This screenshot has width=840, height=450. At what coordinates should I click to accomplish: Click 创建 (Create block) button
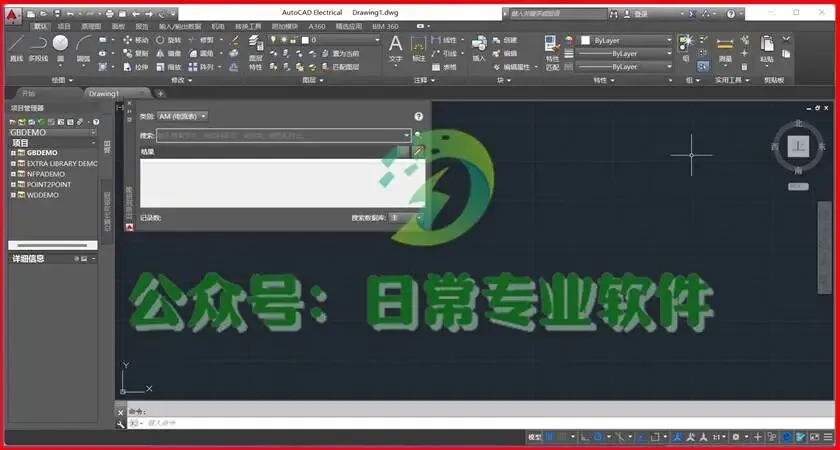tap(505, 40)
